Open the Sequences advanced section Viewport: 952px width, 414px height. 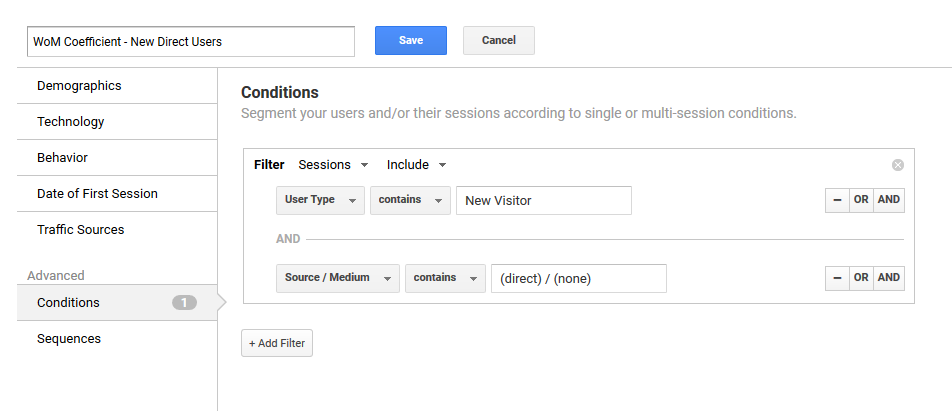(x=69, y=339)
